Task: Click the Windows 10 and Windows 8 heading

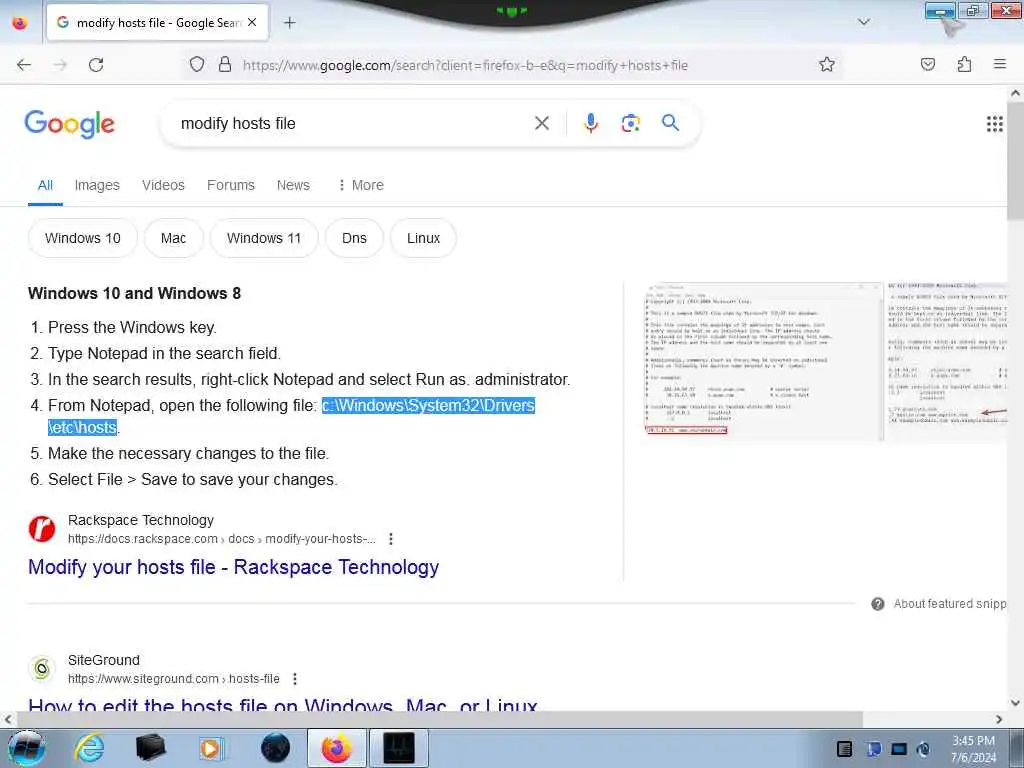Action: click(135, 293)
